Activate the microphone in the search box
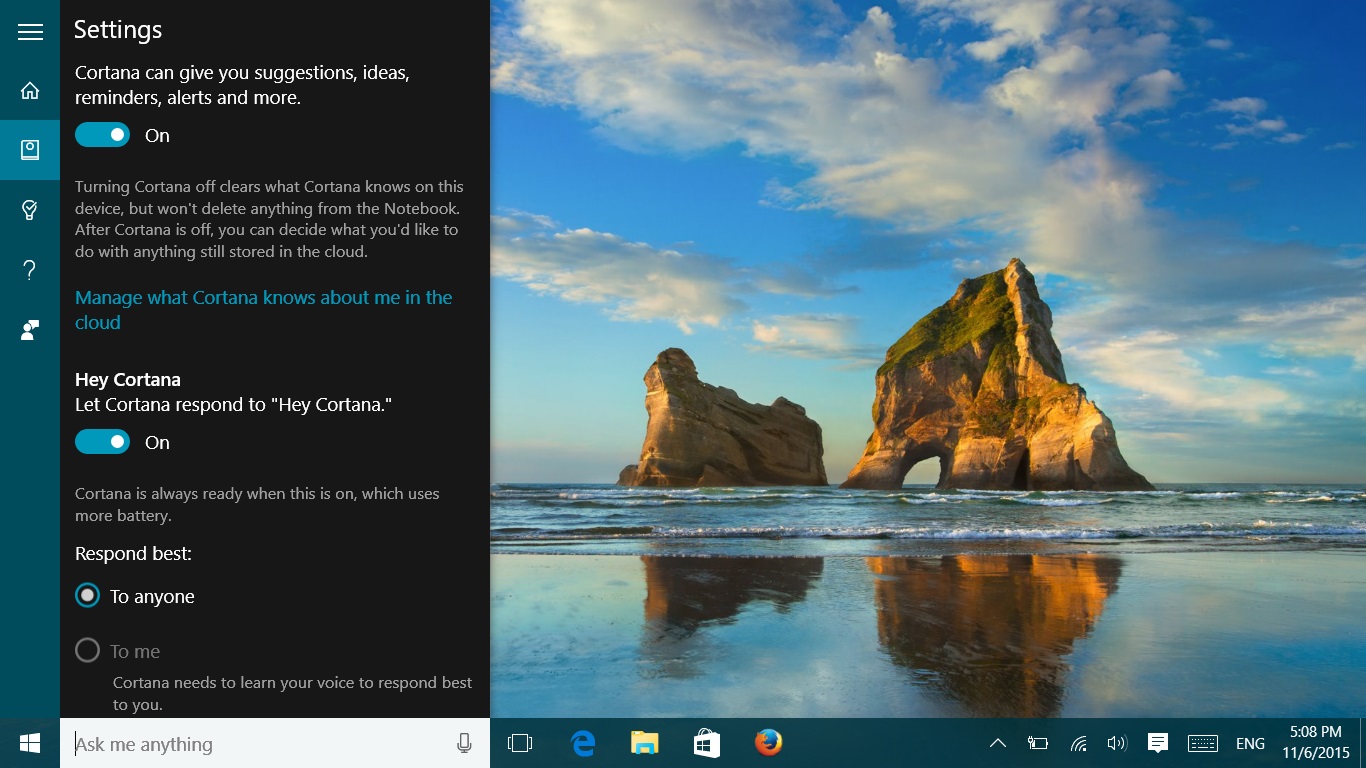This screenshot has width=1366, height=768. (x=464, y=743)
